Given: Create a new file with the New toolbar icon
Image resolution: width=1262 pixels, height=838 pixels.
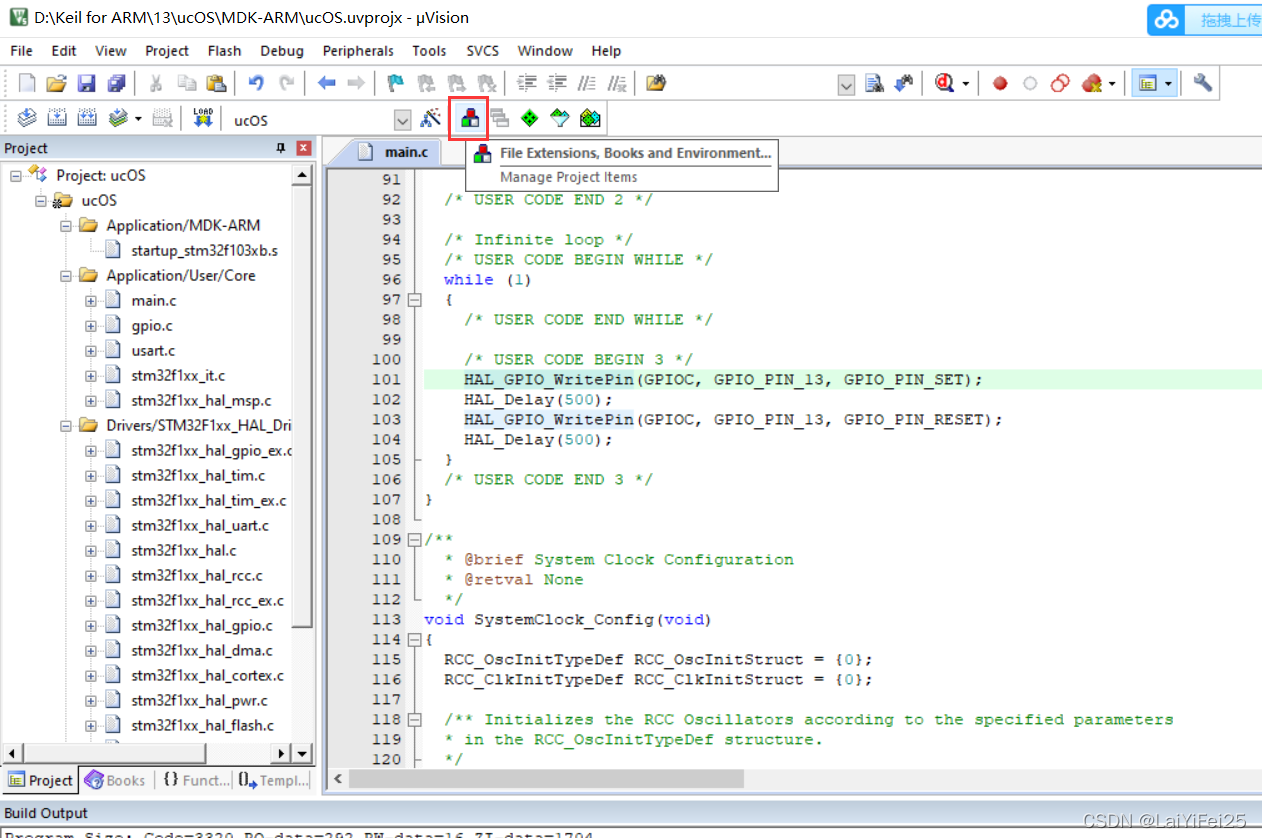Looking at the screenshot, I should coord(27,84).
